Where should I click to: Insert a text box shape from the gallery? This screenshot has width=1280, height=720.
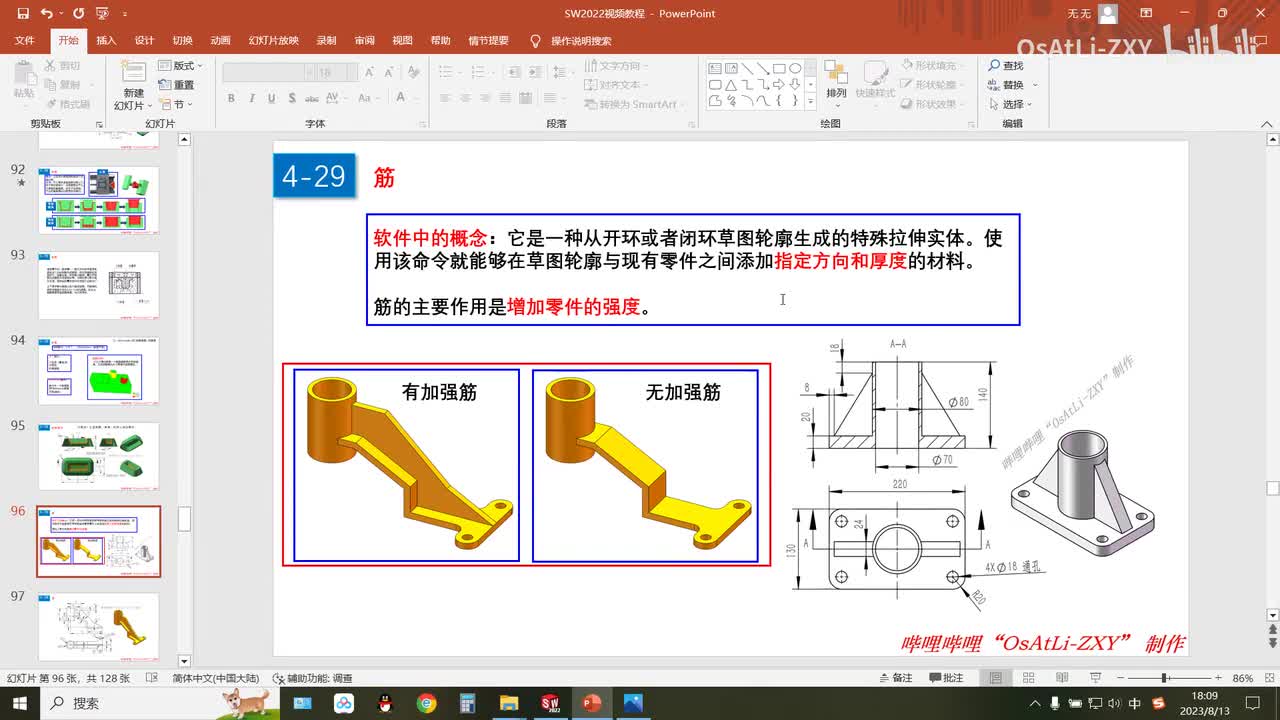point(715,69)
